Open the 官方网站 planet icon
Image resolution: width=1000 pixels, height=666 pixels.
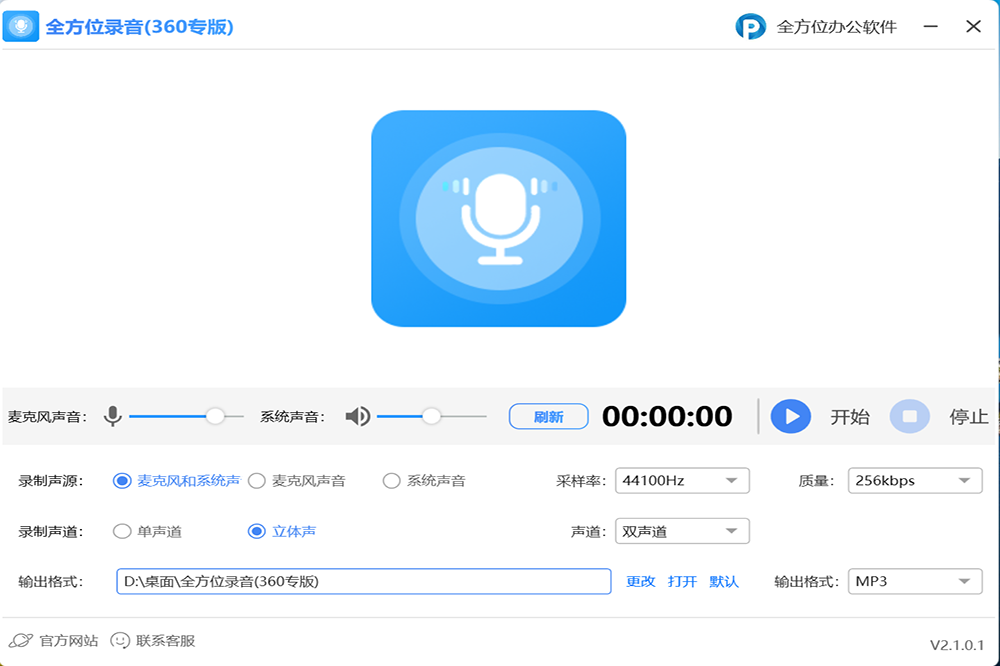20,640
